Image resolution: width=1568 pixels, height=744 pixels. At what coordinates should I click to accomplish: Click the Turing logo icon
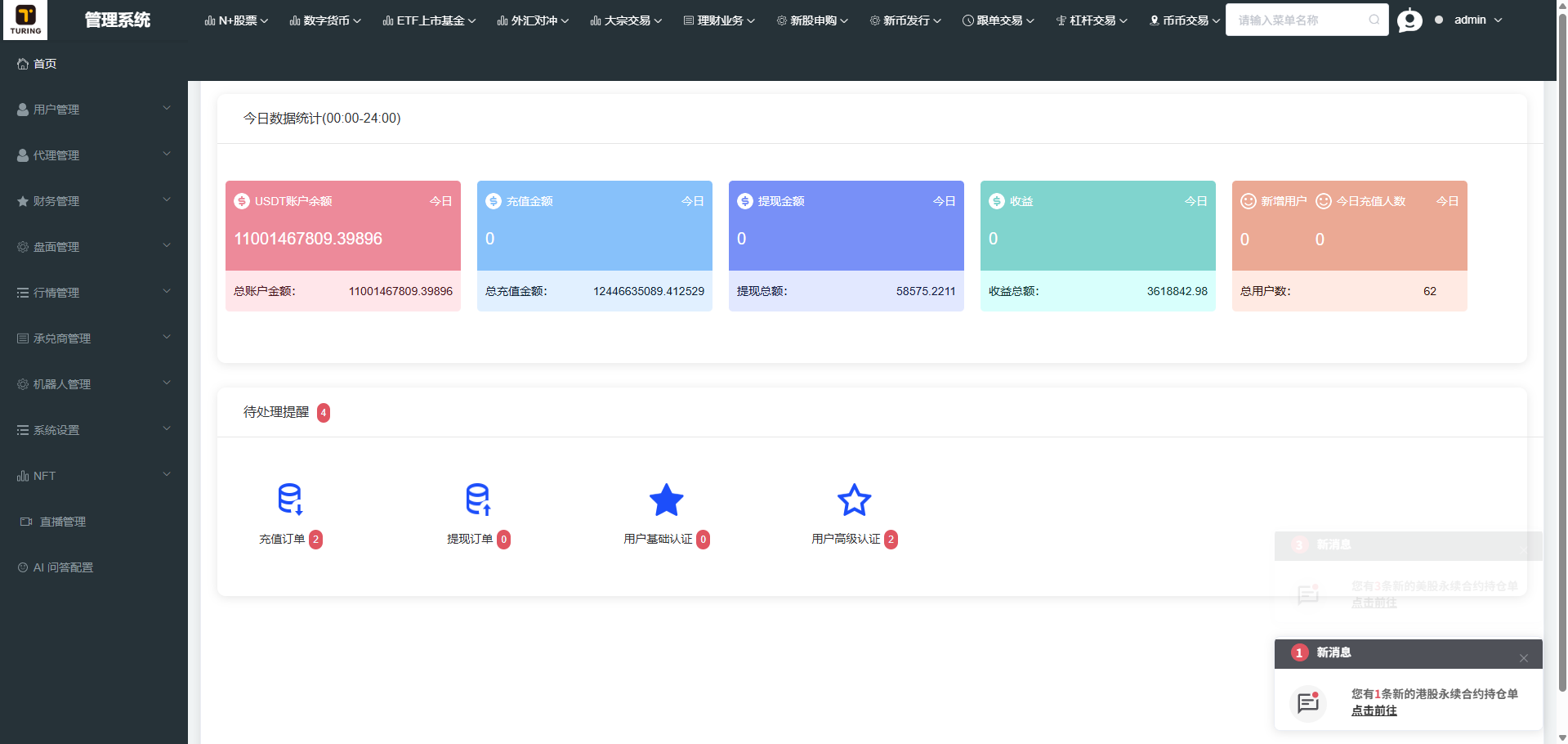tap(25, 20)
